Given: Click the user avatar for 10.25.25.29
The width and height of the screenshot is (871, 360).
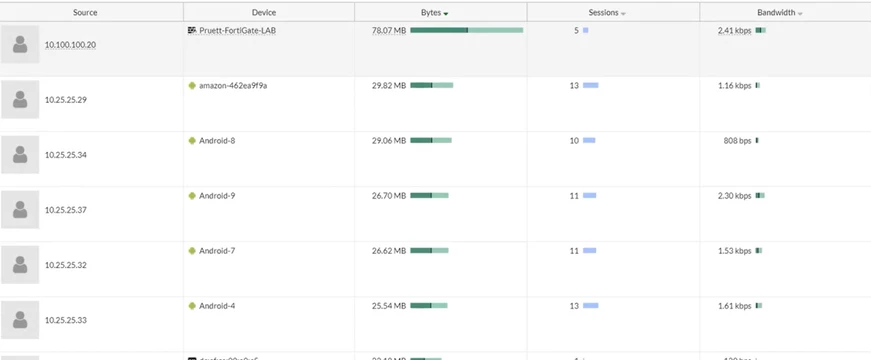Looking at the screenshot, I should pyautogui.click(x=20, y=99).
